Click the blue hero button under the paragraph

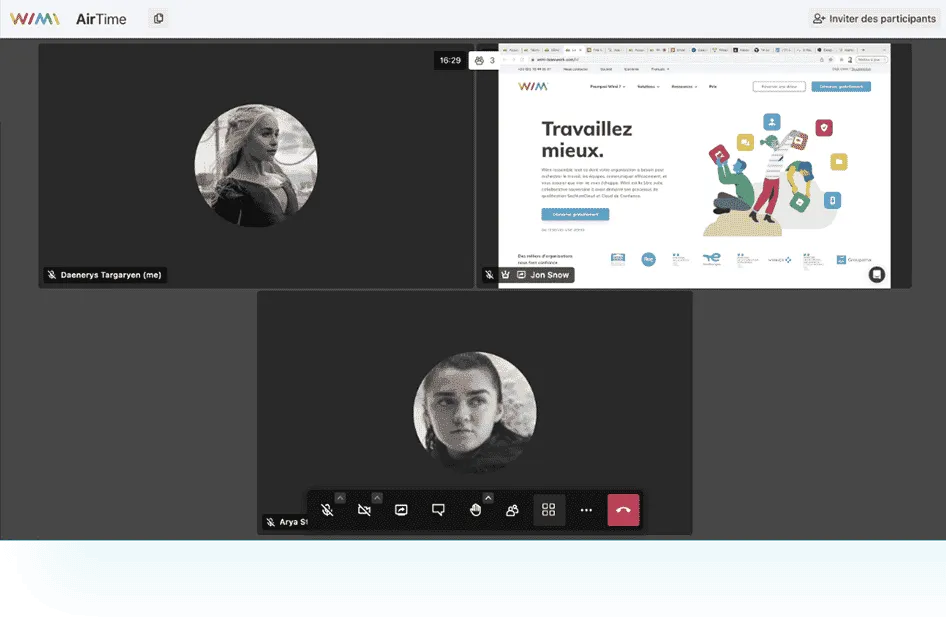pos(575,214)
